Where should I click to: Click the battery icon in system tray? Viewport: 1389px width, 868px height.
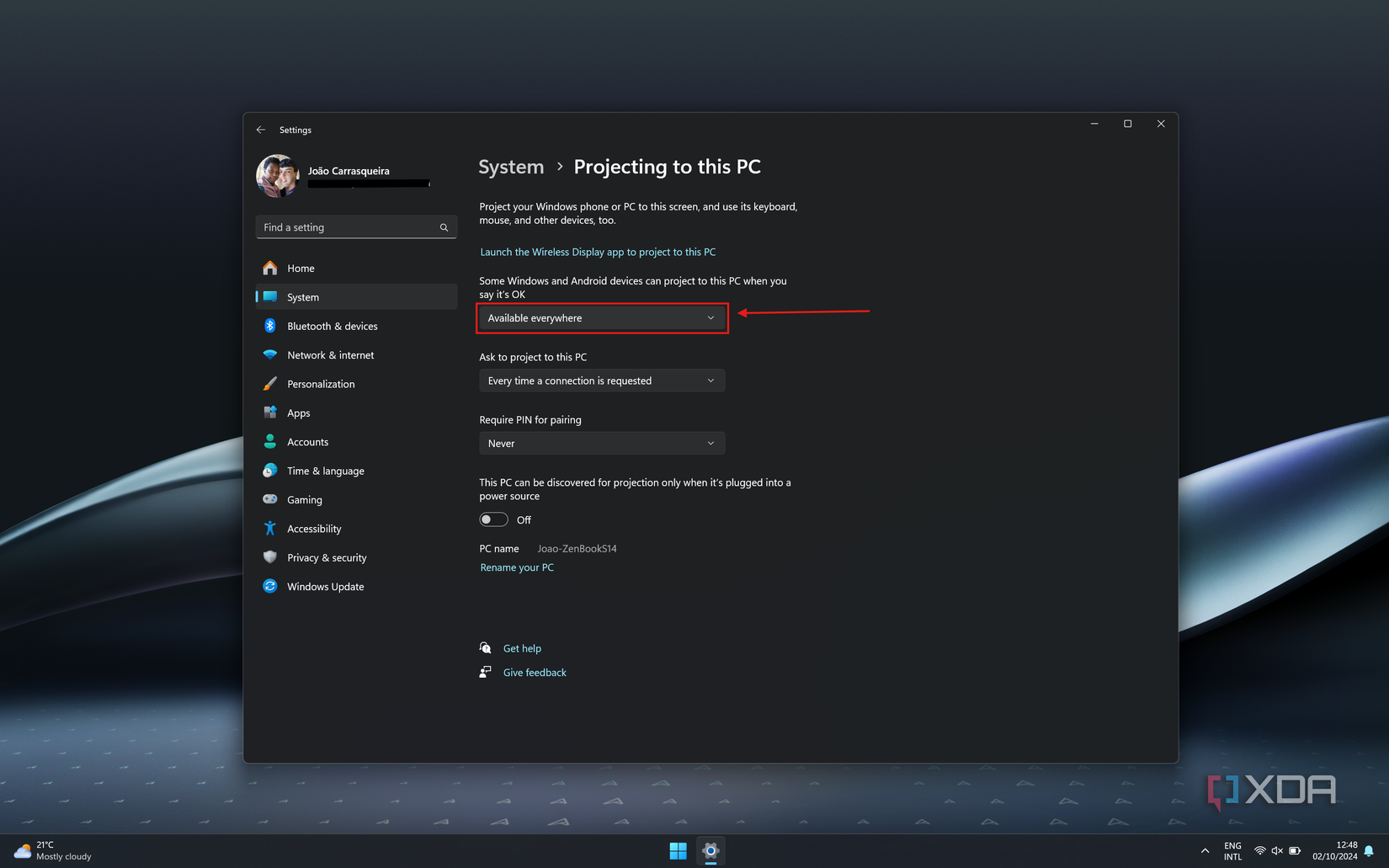tap(1295, 851)
